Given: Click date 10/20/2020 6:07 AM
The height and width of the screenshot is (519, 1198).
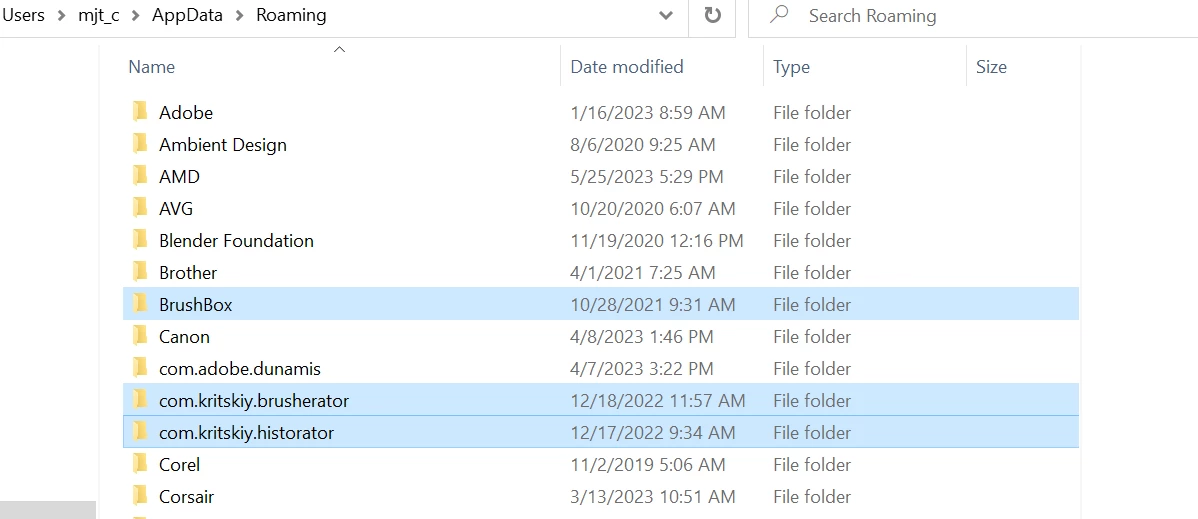Looking at the screenshot, I should click(x=653, y=209).
